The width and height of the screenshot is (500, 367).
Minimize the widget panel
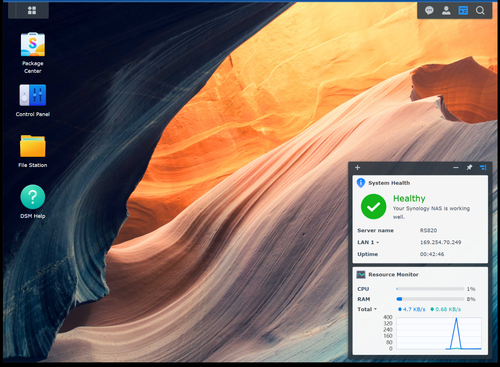click(x=456, y=167)
